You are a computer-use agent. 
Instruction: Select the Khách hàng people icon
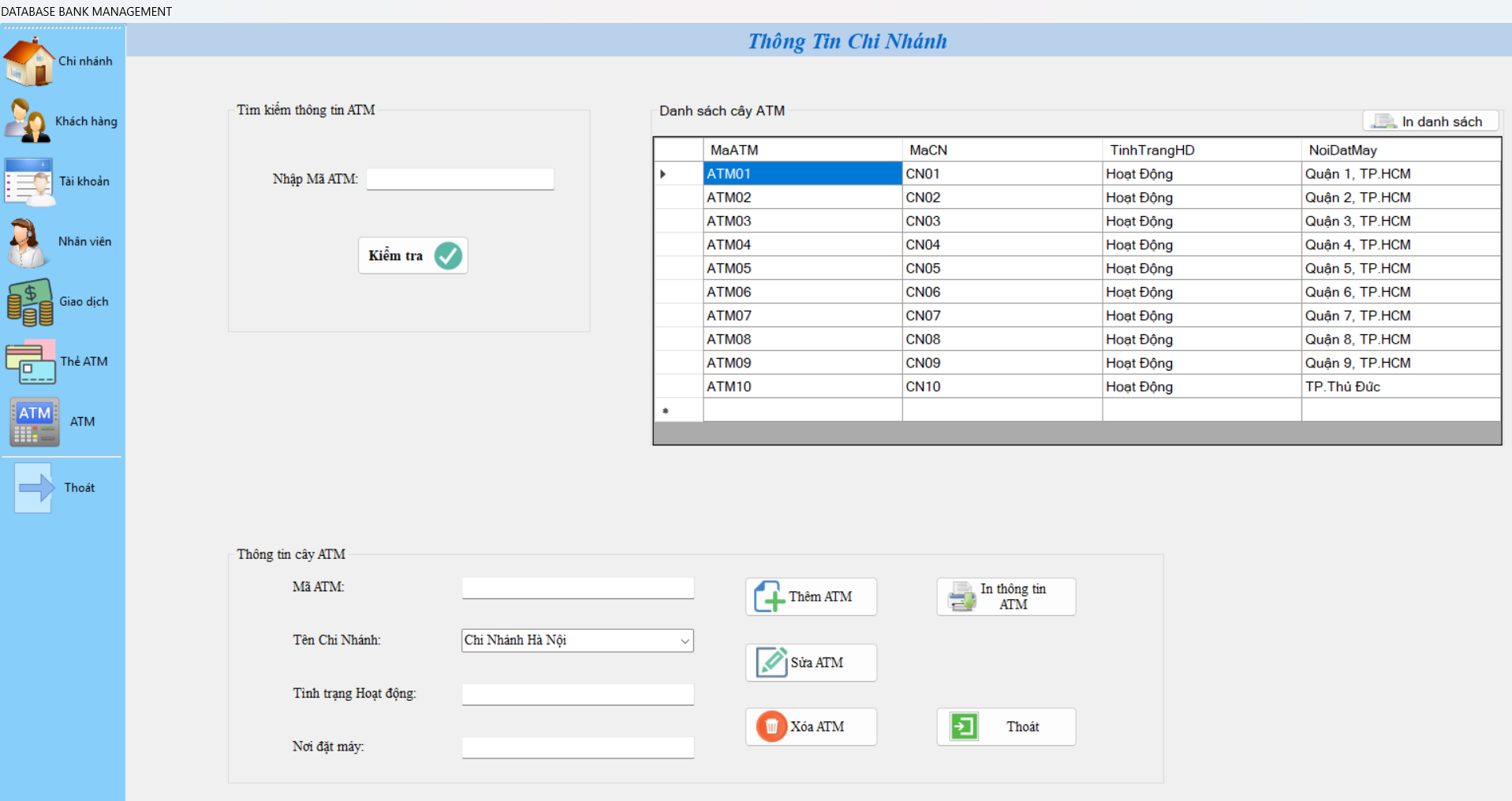[x=28, y=121]
